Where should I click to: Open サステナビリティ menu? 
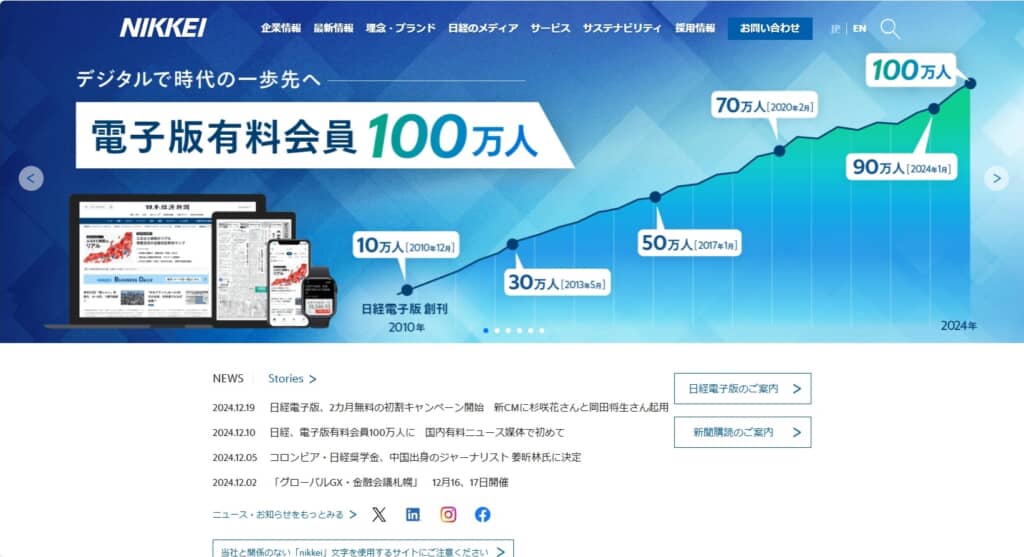[622, 28]
